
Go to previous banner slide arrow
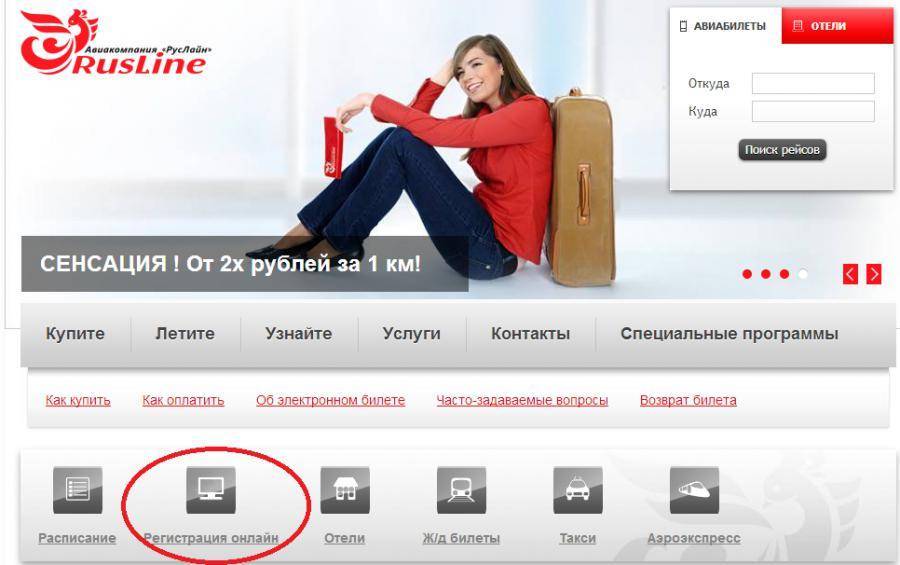[851, 274]
